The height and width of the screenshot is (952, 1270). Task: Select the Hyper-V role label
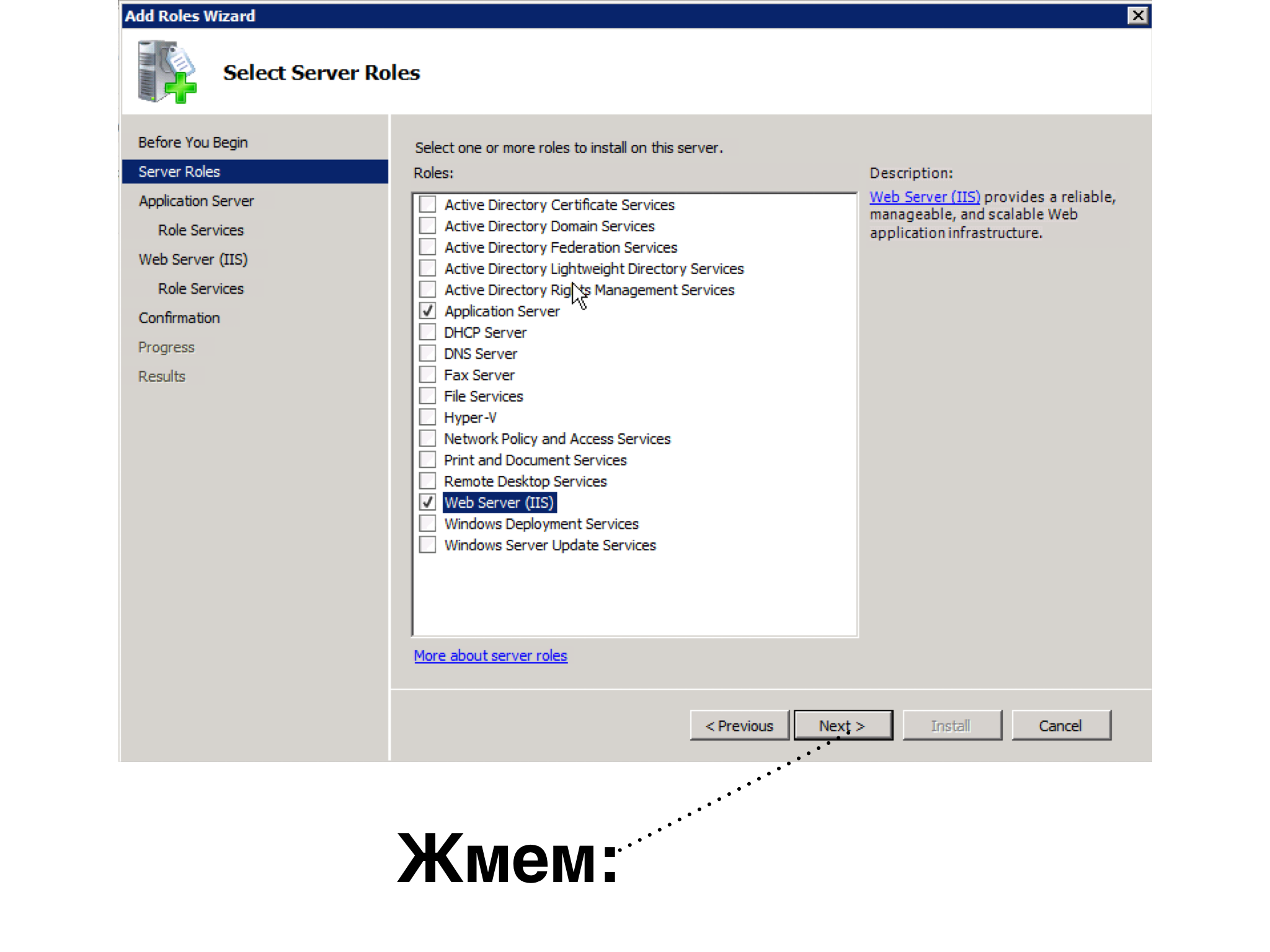point(470,418)
